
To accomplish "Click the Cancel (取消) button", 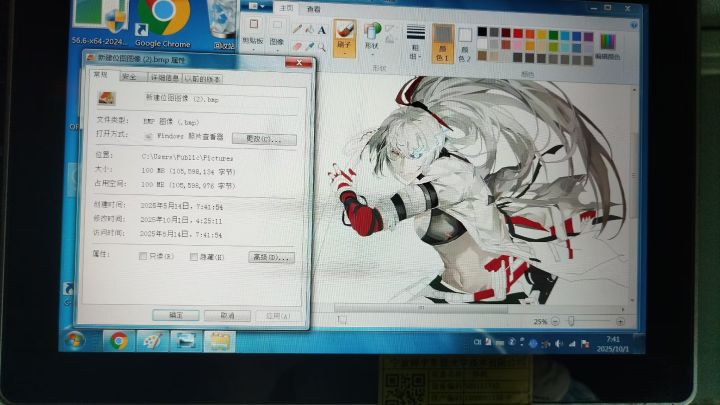I will [227, 316].
